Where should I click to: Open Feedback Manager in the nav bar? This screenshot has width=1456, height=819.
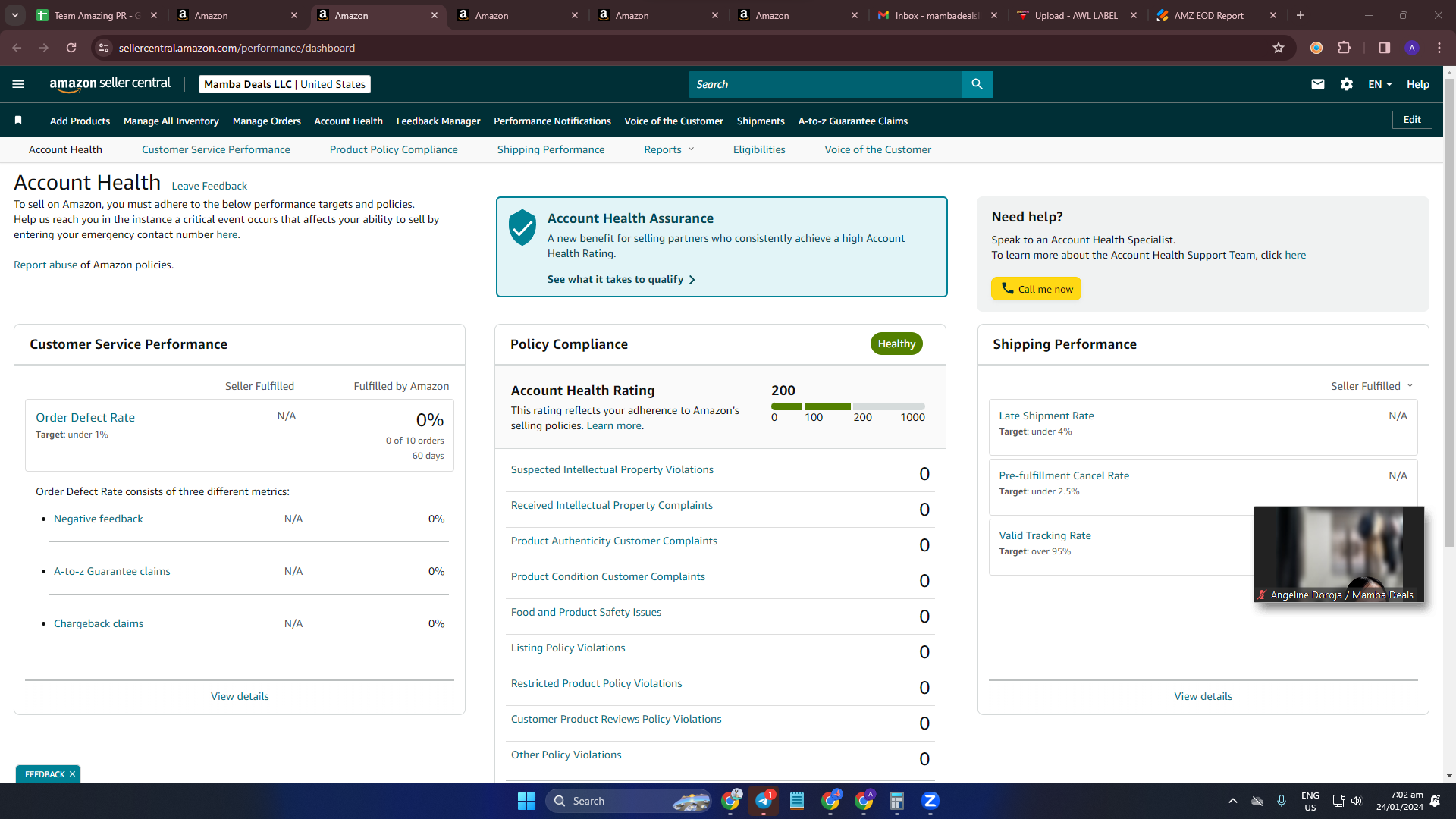(438, 121)
